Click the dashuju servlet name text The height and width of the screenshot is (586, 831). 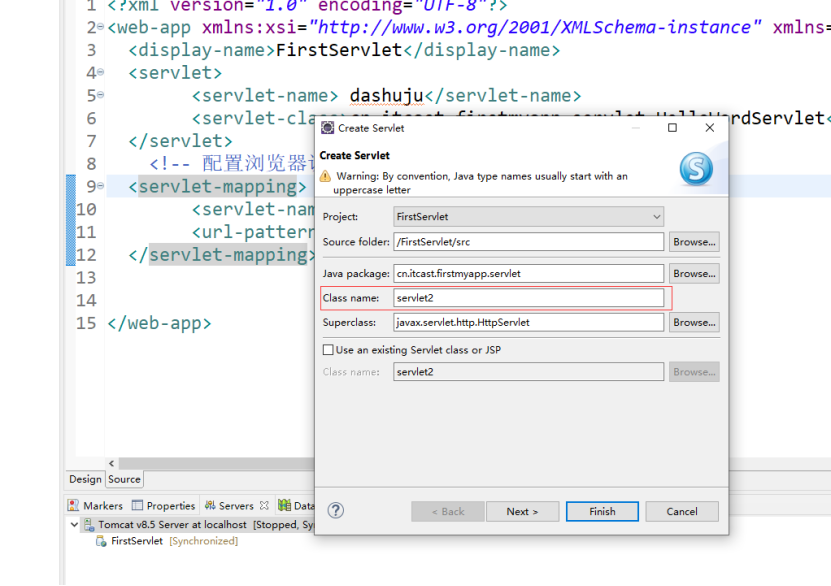pyautogui.click(x=386, y=95)
